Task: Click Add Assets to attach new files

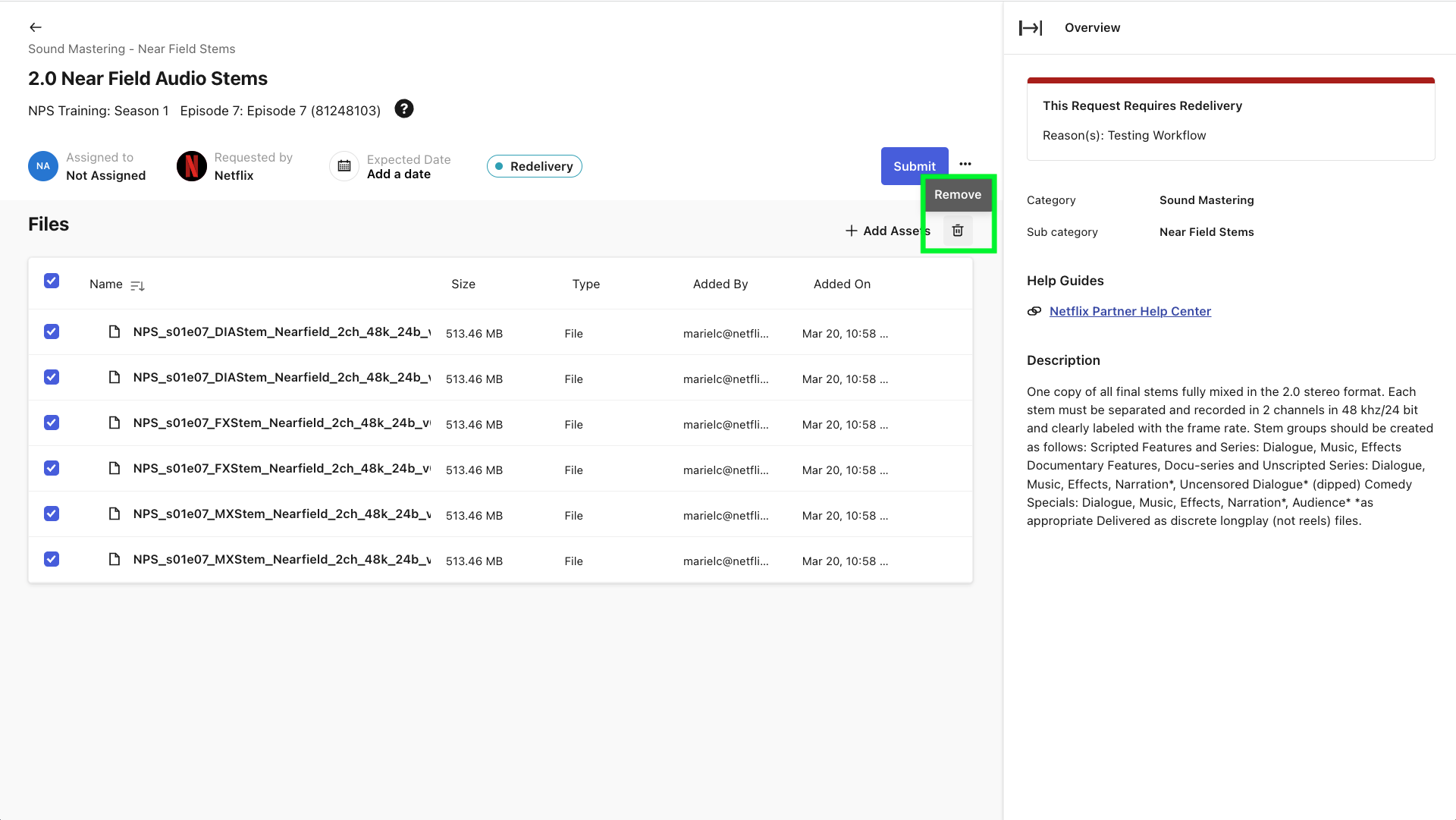Action: (x=886, y=231)
